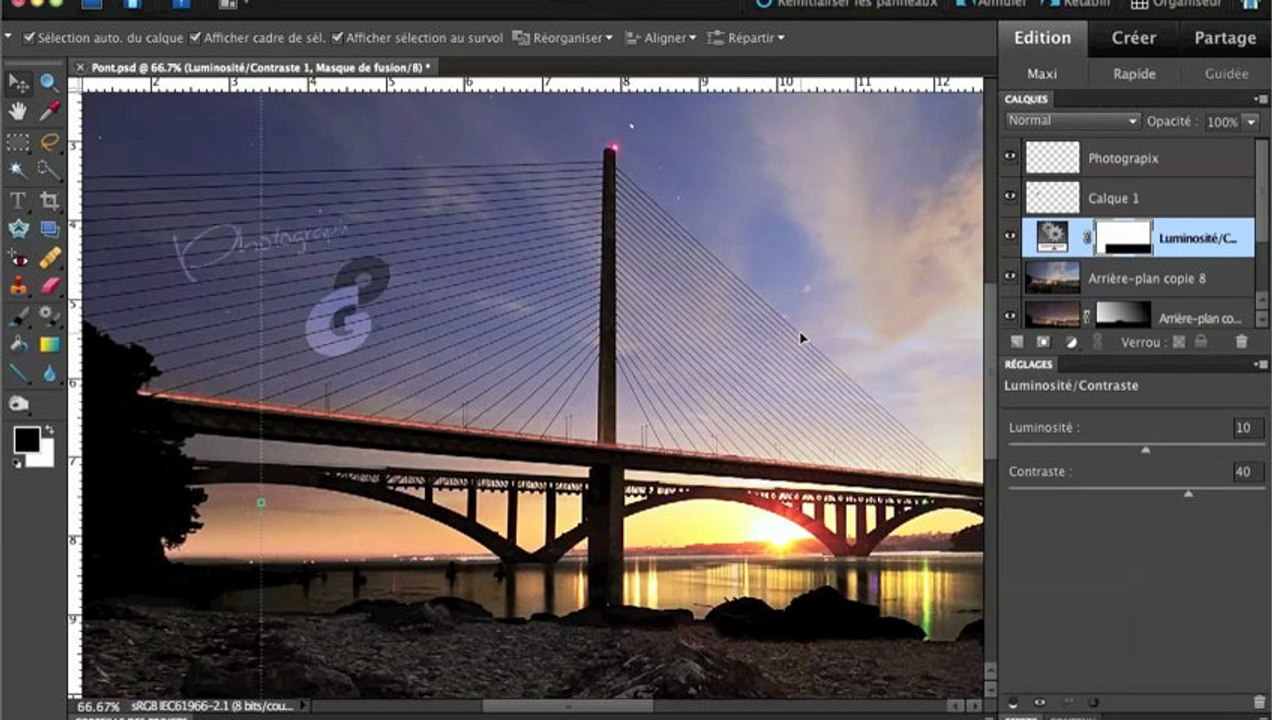The image size is (1272, 720).
Task: Select the Spot Healing bandage tool
Action: (49, 258)
